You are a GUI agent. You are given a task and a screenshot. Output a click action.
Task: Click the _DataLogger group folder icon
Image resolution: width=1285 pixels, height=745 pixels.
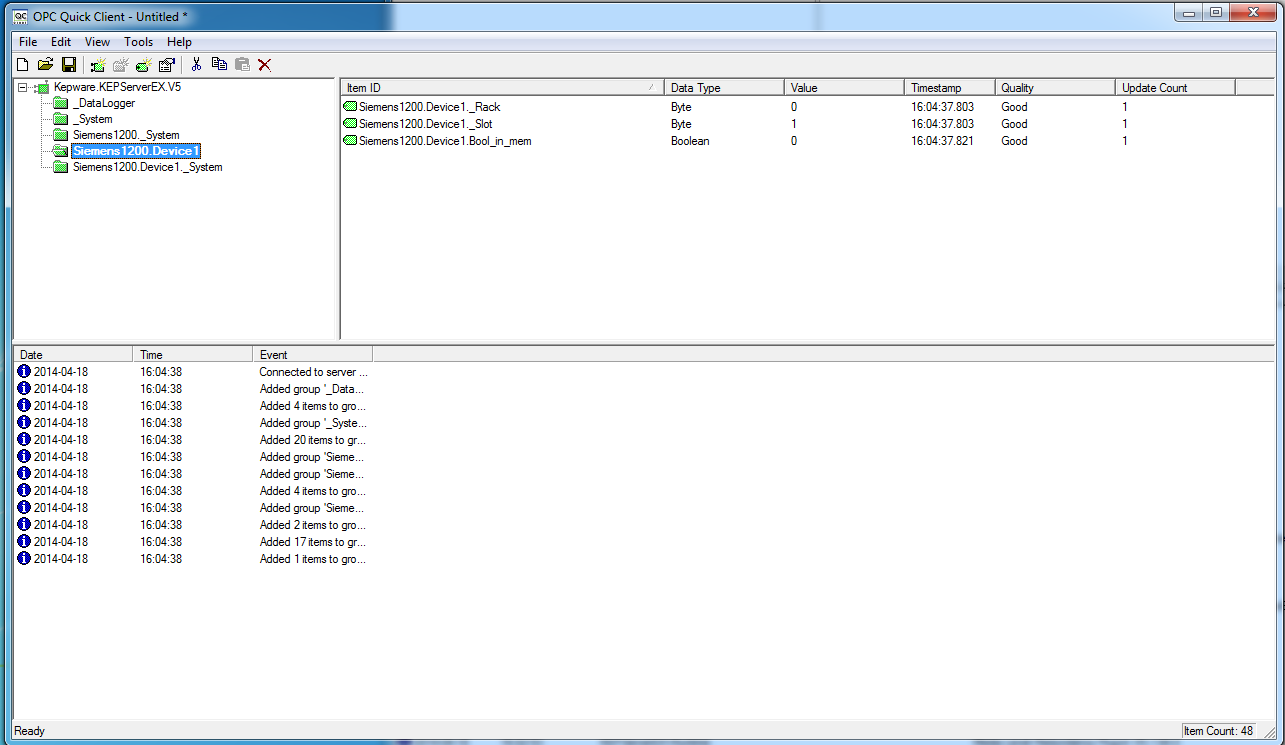coord(61,103)
